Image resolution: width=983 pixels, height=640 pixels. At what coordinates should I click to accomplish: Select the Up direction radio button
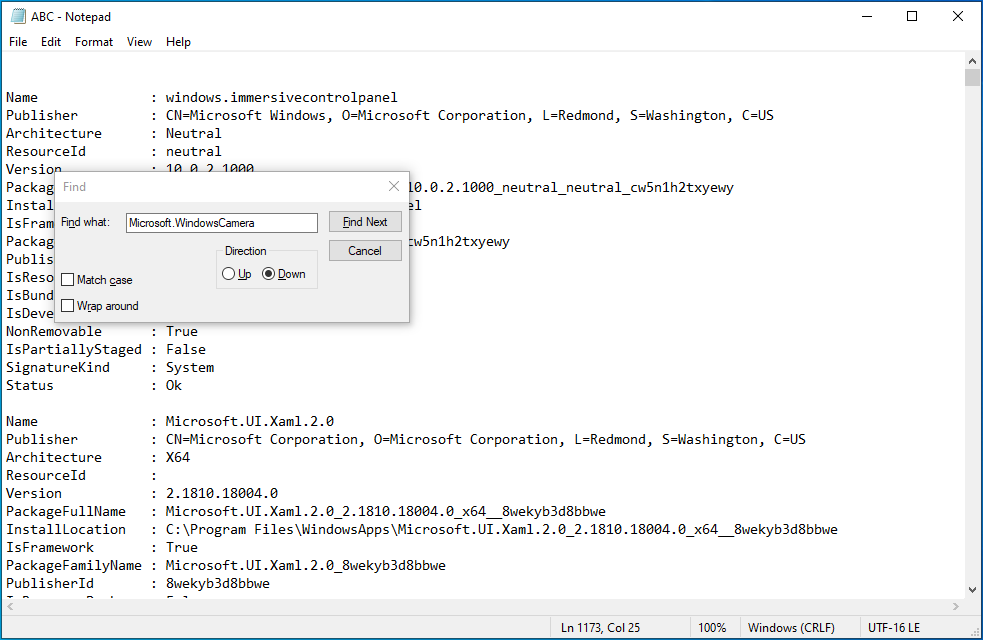click(x=228, y=274)
